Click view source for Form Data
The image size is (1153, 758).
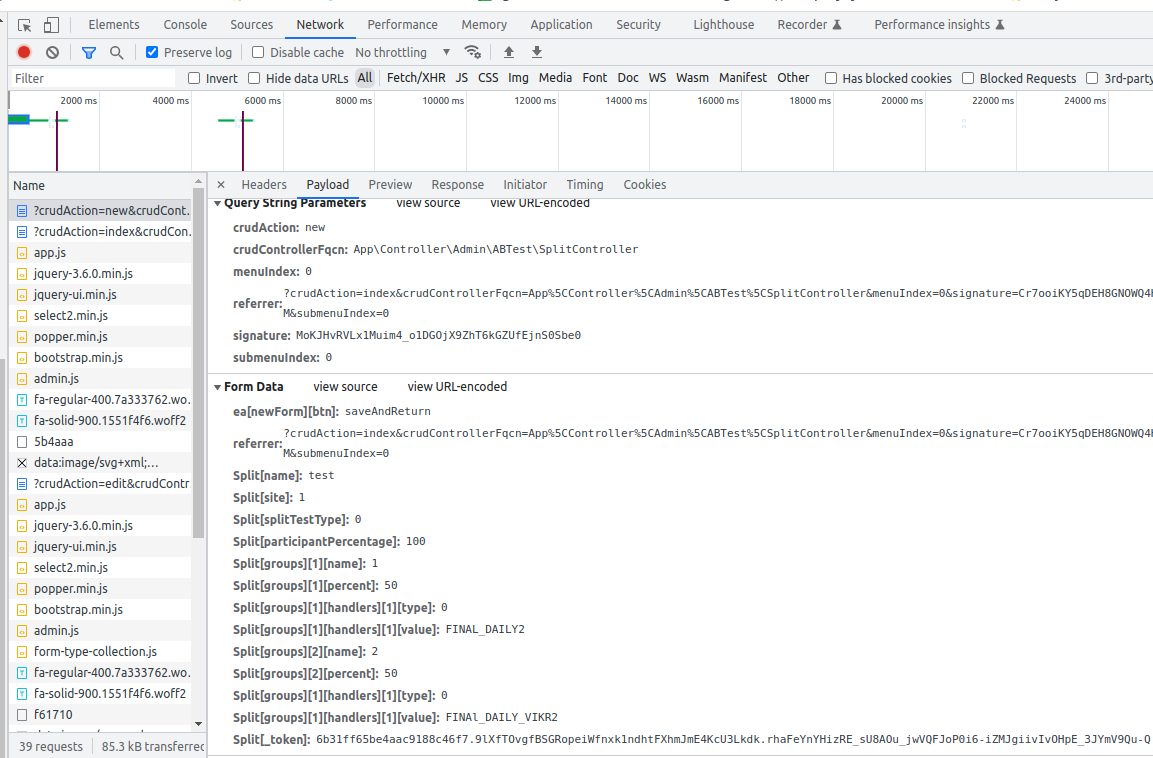pyautogui.click(x=345, y=386)
